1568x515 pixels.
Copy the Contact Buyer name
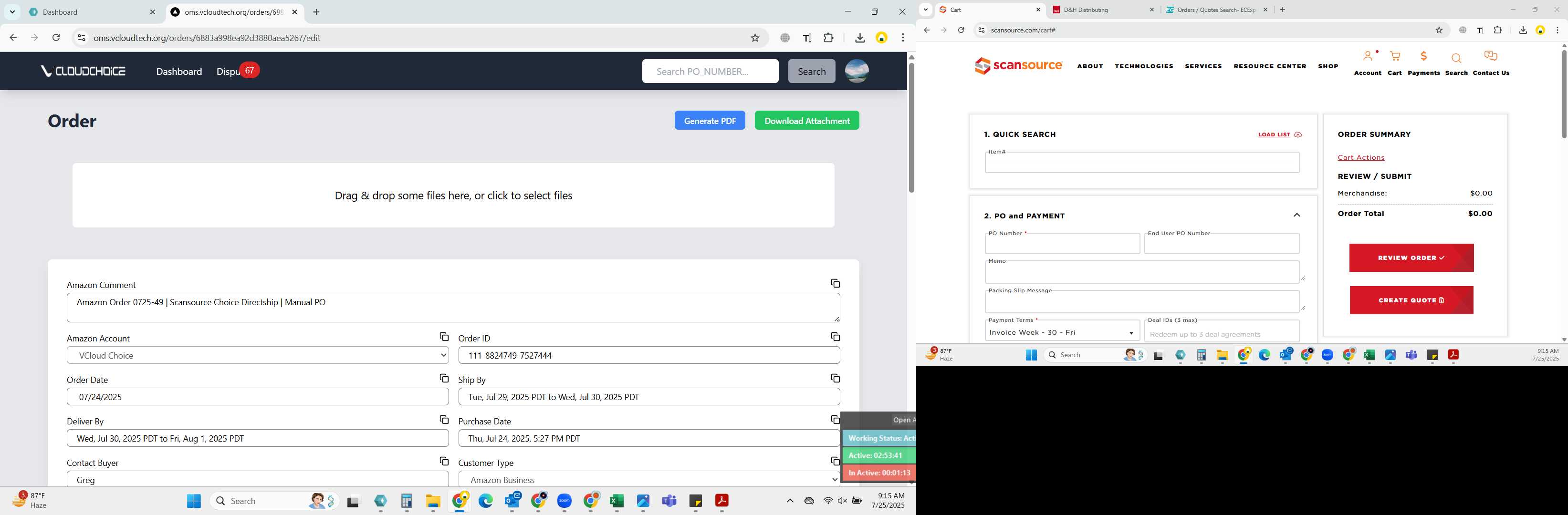point(444,462)
